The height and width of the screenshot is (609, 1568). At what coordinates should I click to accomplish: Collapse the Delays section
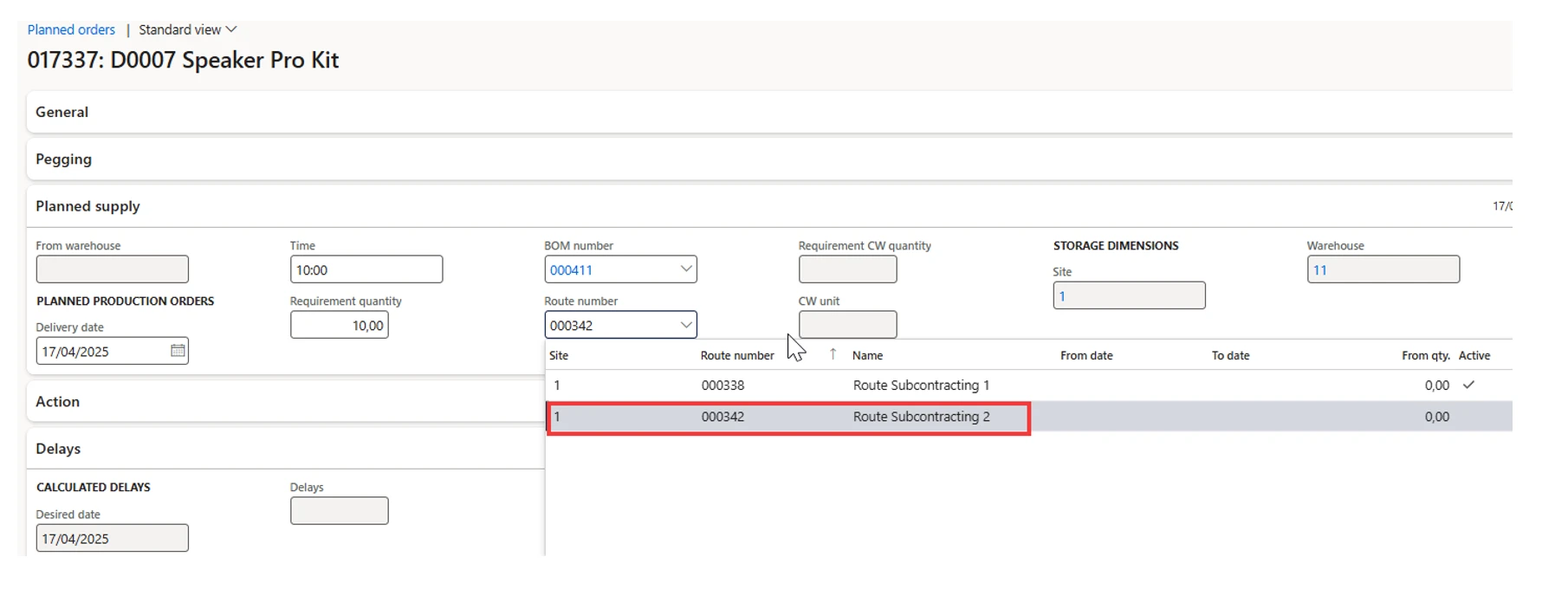[x=58, y=449]
